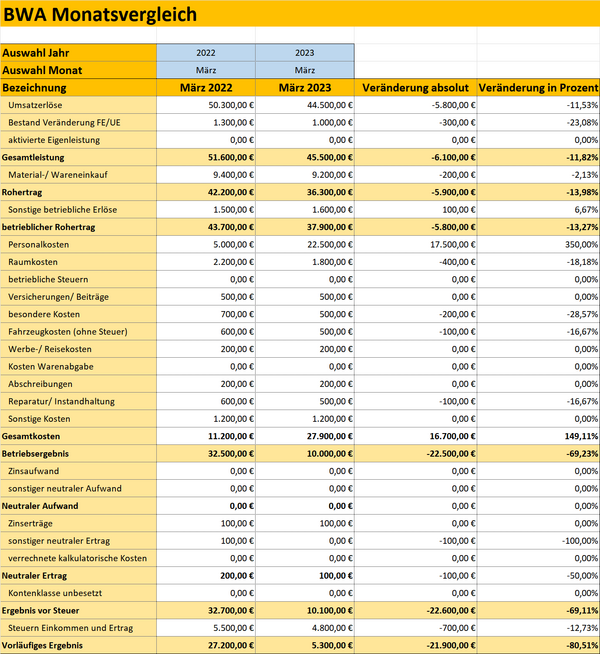Image resolution: width=600 pixels, height=654 pixels.
Task: Select the Betriebsergebnis row label
Action: pos(35,454)
